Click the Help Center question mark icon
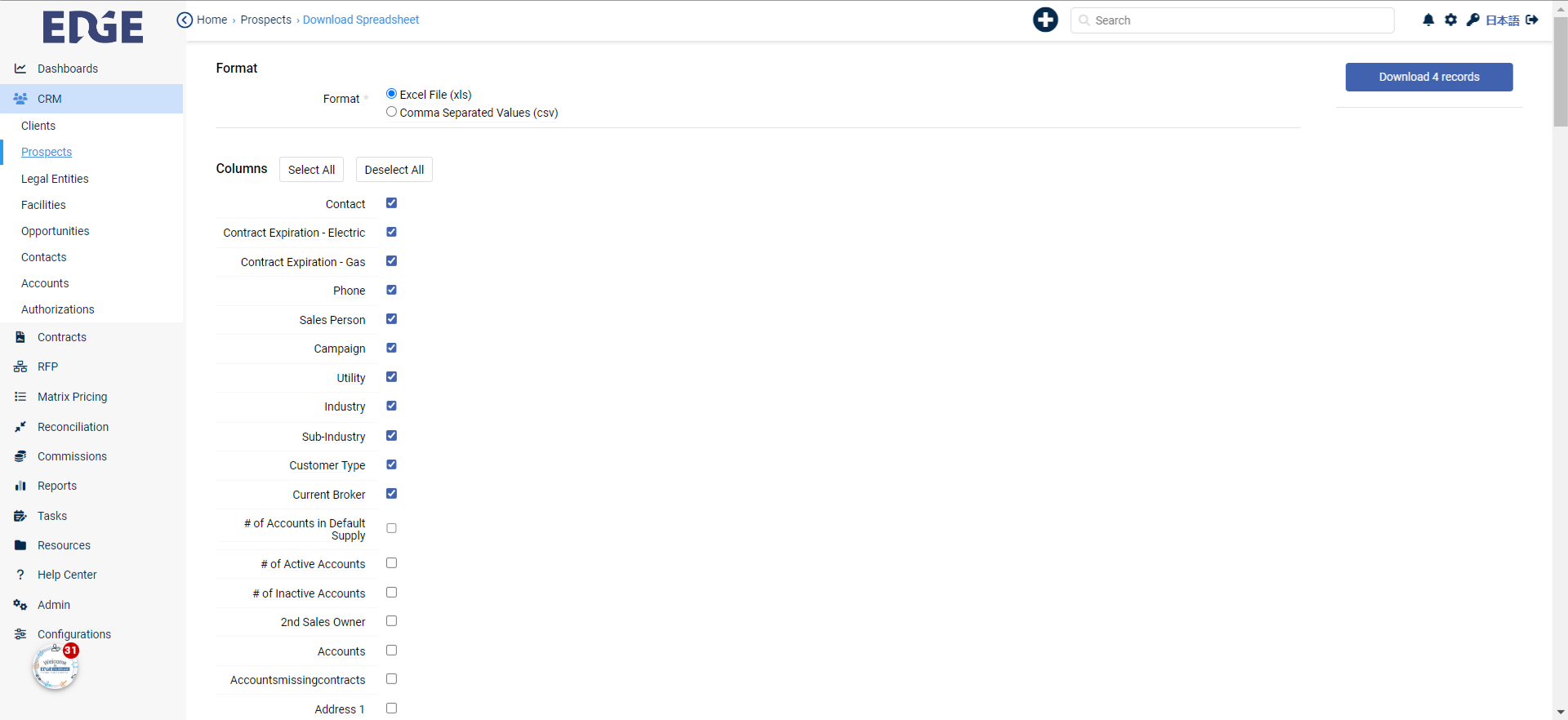The height and width of the screenshot is (720, 1568). coord(20,575)
